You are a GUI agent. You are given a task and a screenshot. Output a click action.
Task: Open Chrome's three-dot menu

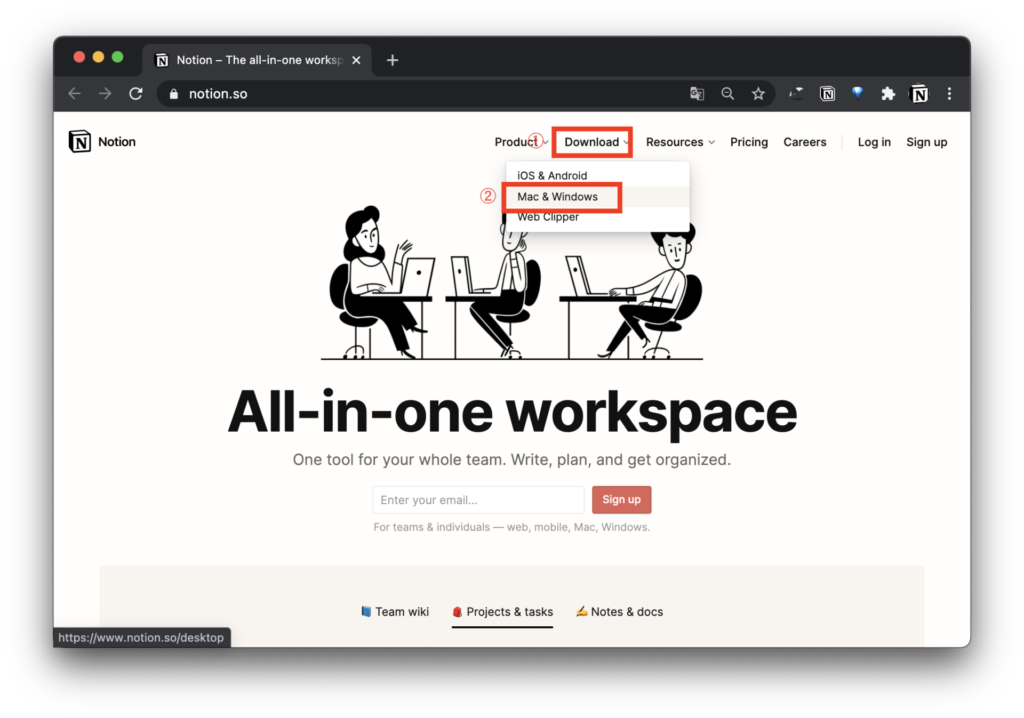pyautogui.click(x=949, y=93)
